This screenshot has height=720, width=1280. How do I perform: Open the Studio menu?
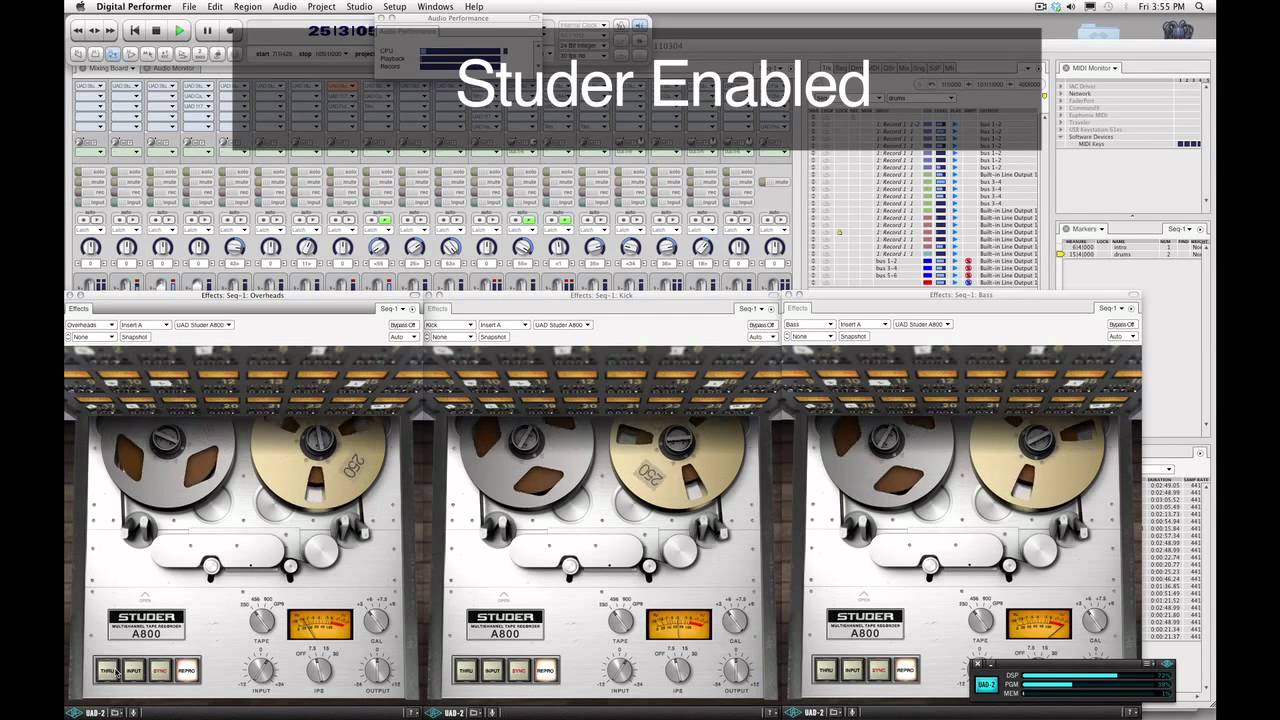[359, 7]
